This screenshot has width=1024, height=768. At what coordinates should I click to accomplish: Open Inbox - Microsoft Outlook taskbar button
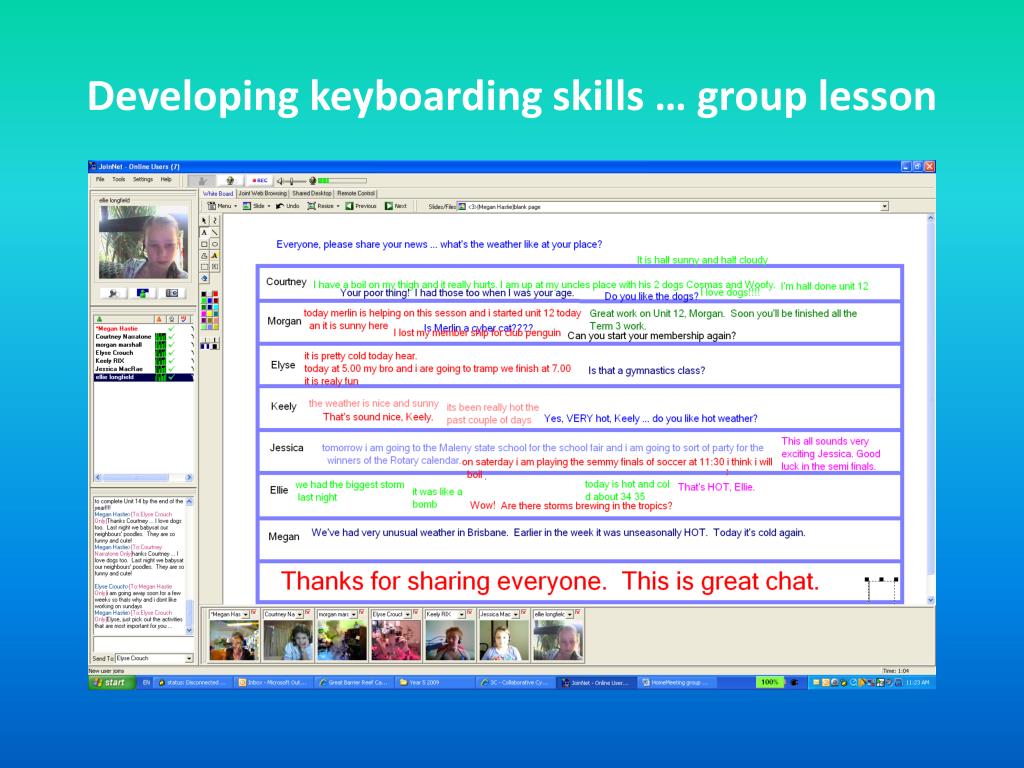273,682
